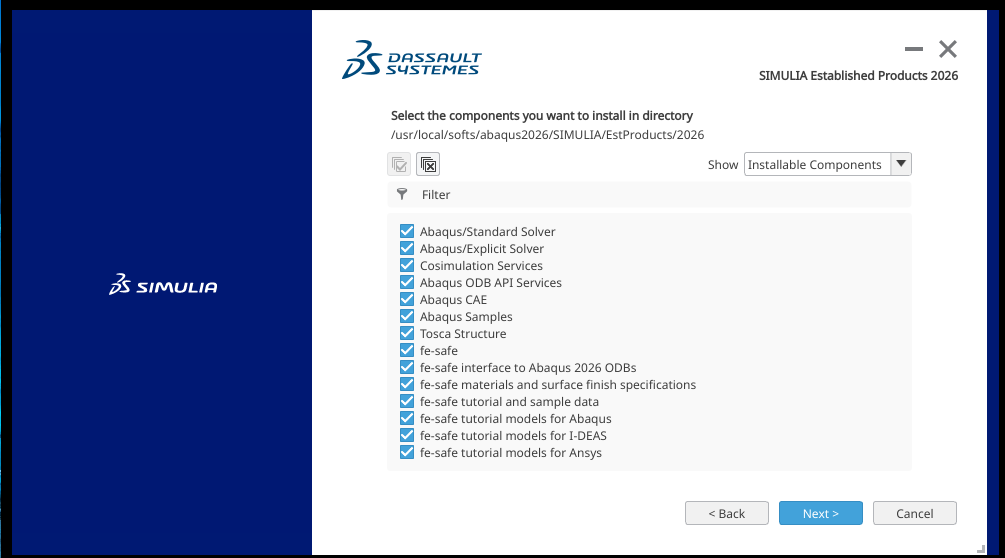Screen dimensions: 1005x558
Task: Disable Abaqus CAE component
Action: click(407, 299)
